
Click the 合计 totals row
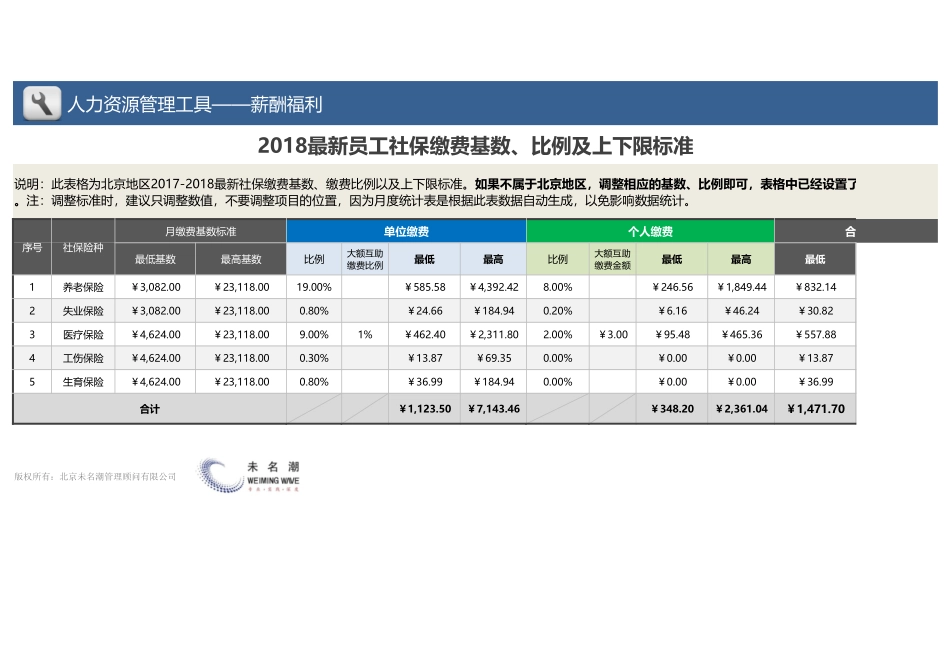point(150,408)
